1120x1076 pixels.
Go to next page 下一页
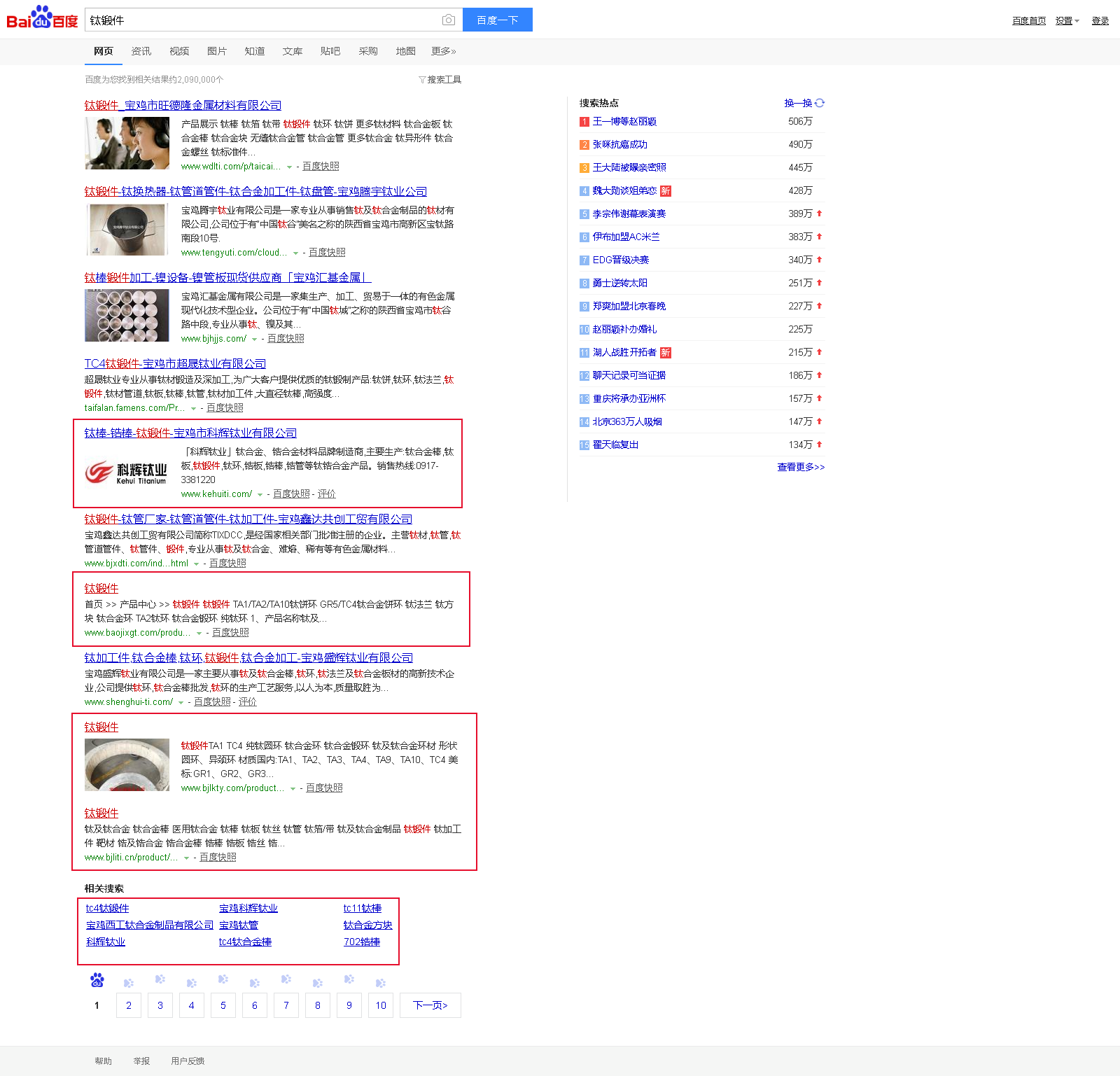click(x=430, y=1005)
